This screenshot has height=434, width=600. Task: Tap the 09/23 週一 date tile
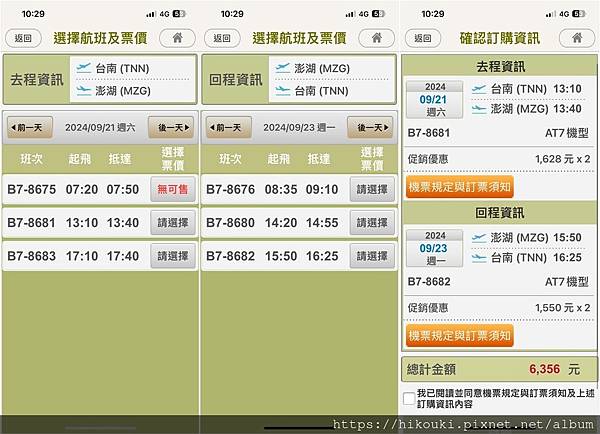click(435, 248)
